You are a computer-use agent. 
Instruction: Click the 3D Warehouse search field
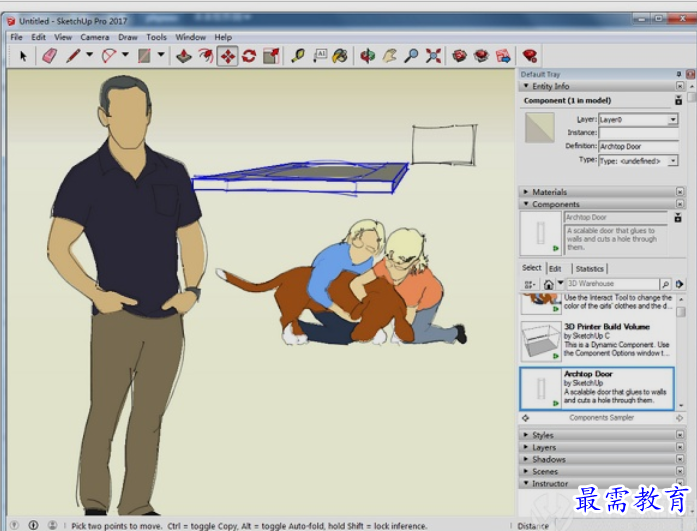pos(612,283)
